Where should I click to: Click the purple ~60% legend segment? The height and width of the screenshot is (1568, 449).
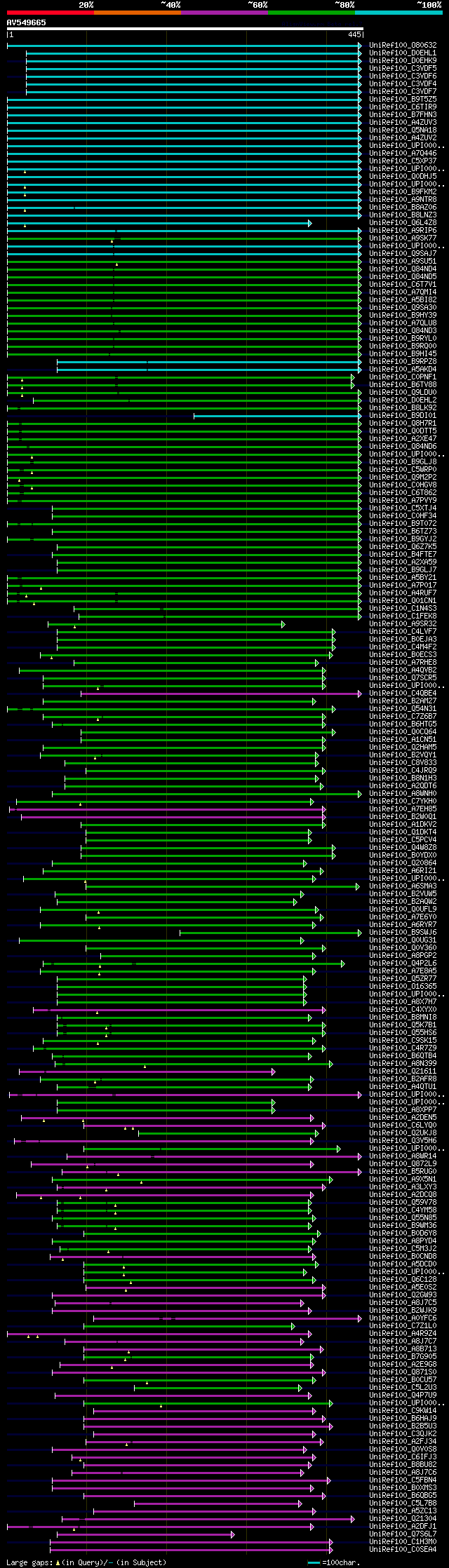point(224,13)
